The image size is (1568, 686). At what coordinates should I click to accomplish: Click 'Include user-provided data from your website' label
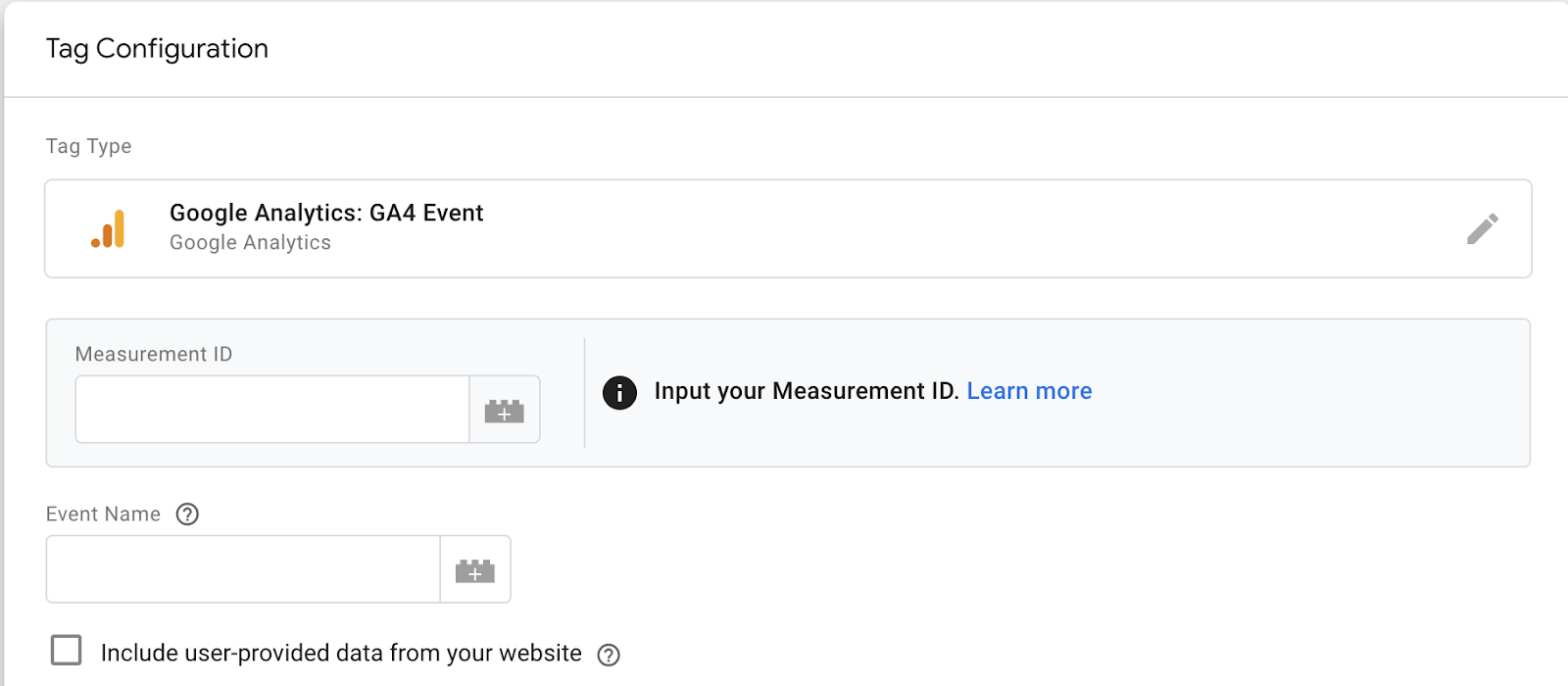(x=341, y=654)
